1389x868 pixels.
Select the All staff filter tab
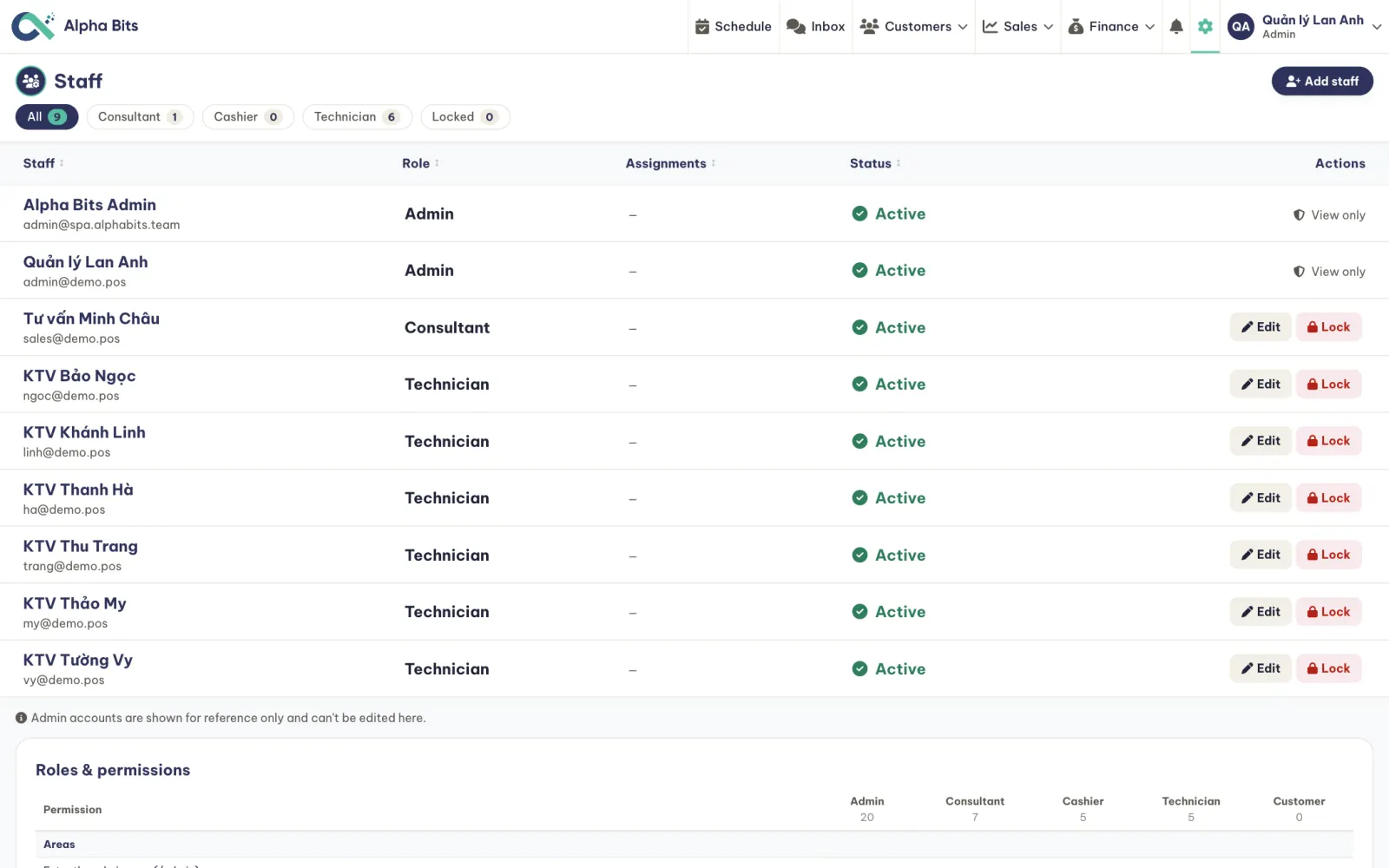pyautogui.click(x=47, y=117)
